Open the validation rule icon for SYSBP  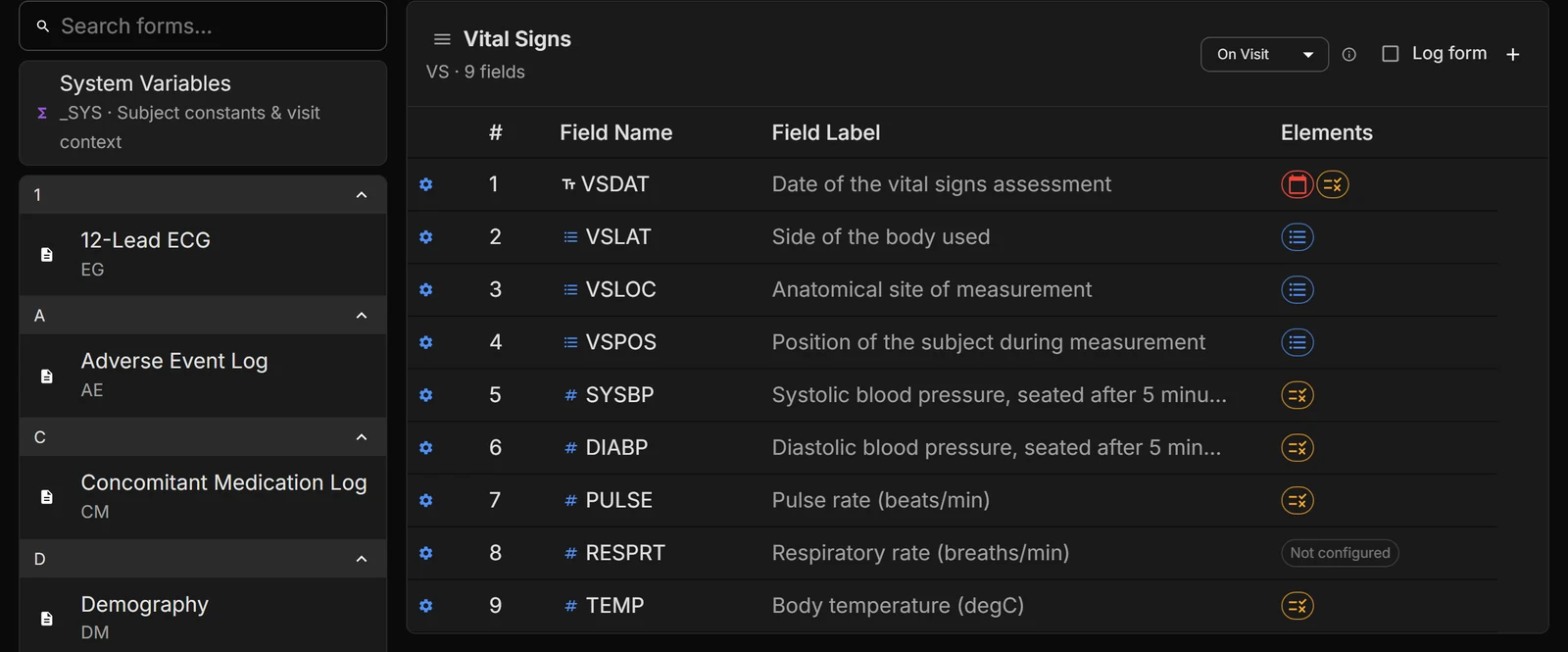pyautogui.click(x=1298, y=395)
